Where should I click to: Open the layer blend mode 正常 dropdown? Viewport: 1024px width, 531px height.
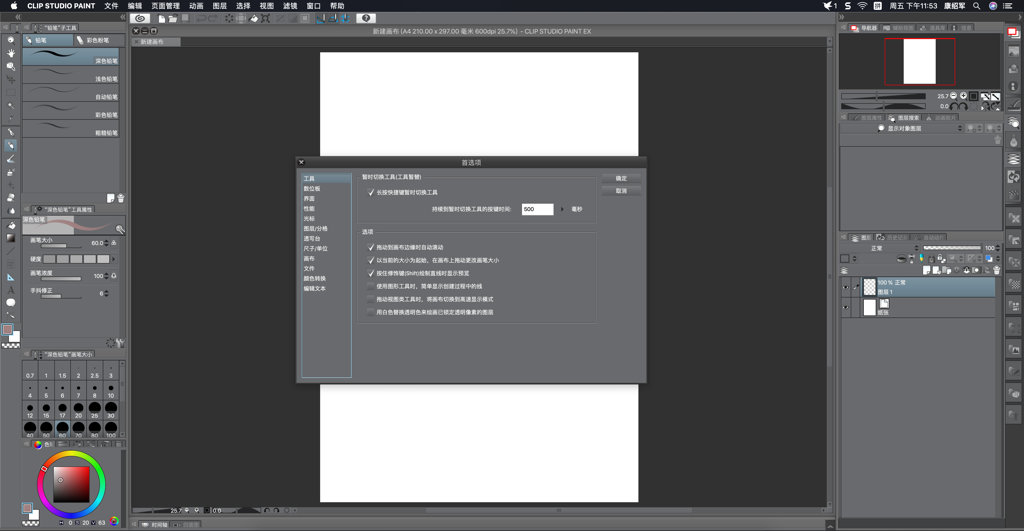[x=880, y=248]
